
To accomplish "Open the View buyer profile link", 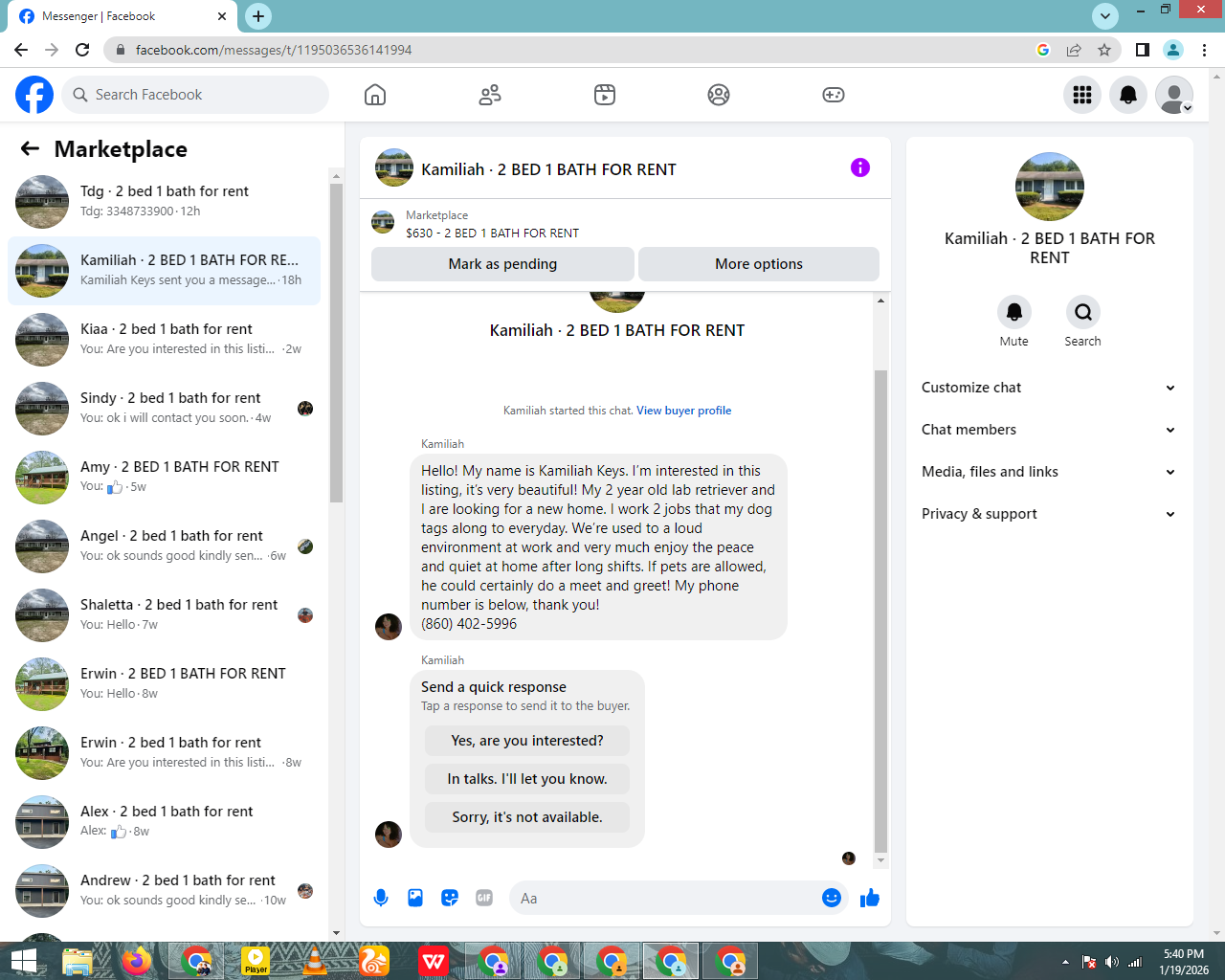I will pos(684,411).
